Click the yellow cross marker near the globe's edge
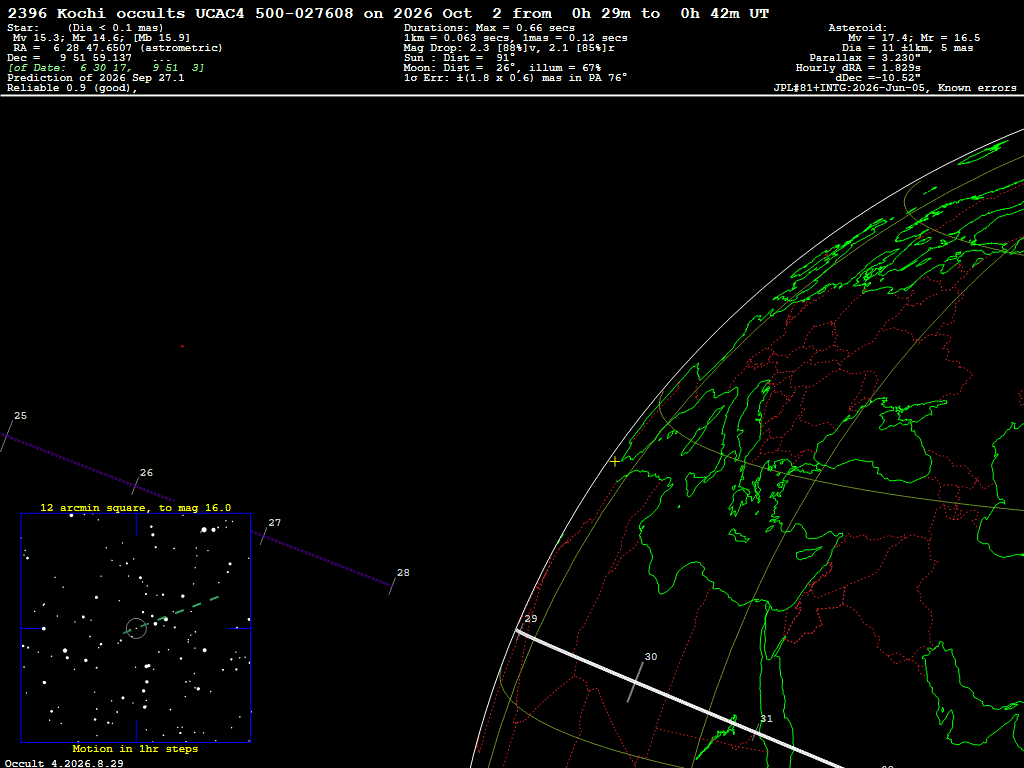This screenshot has height=768, width=1024. point(615,461)
